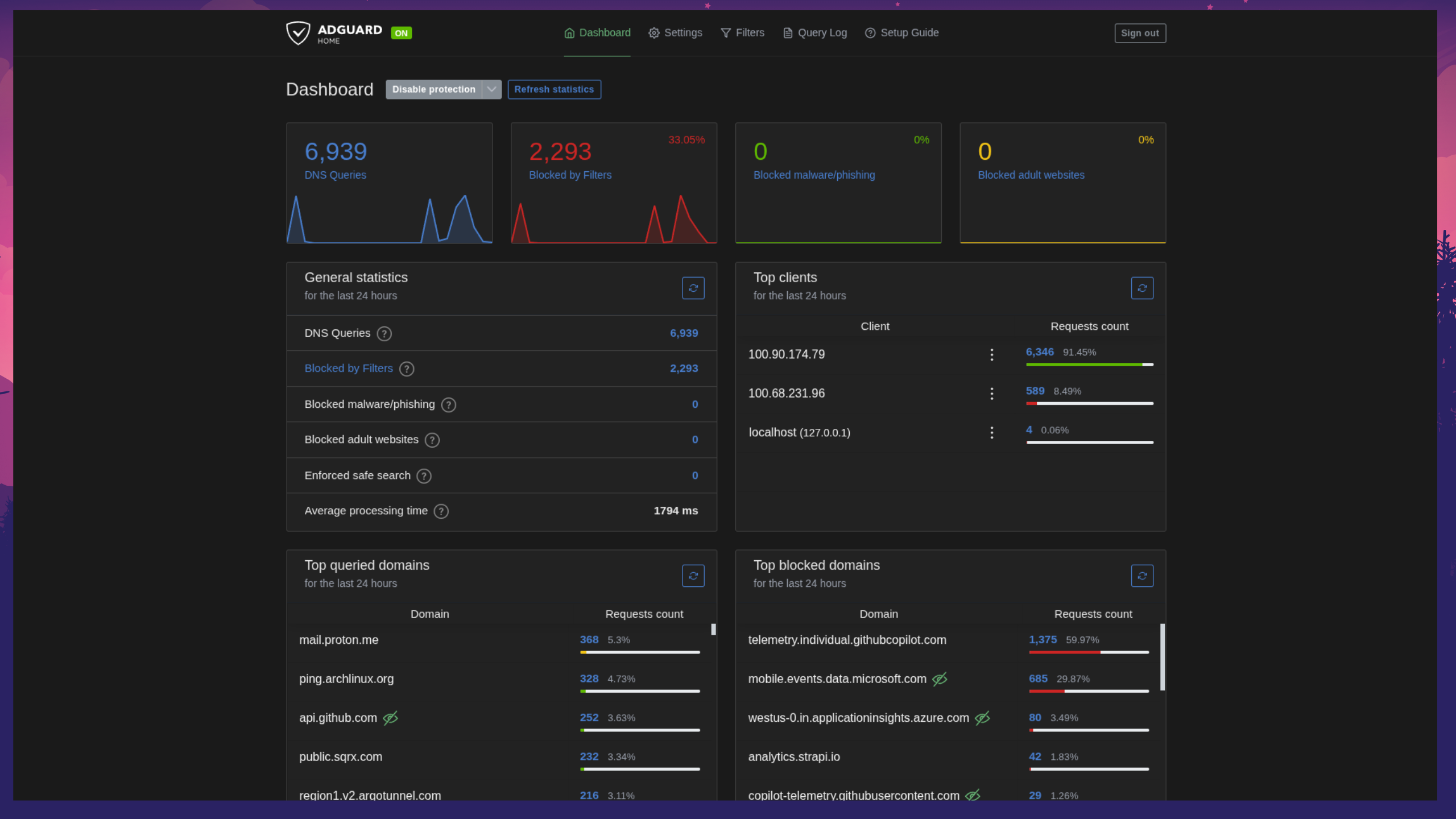This screenshot has height=819, width=1456.
Task: Refresh the Top queried domains card
Action: coord(693,576)
